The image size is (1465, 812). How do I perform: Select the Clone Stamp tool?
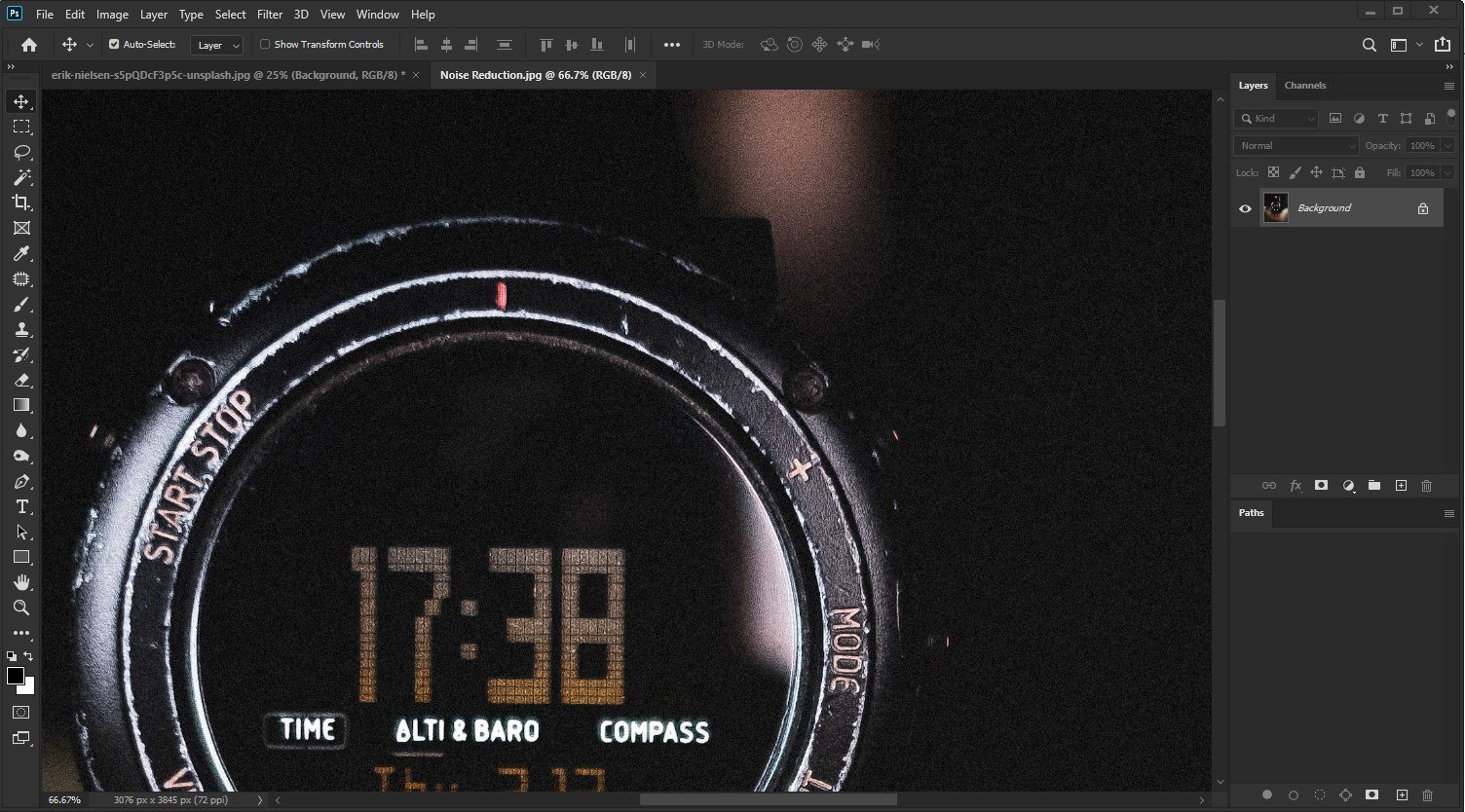[x=21, y=330]
